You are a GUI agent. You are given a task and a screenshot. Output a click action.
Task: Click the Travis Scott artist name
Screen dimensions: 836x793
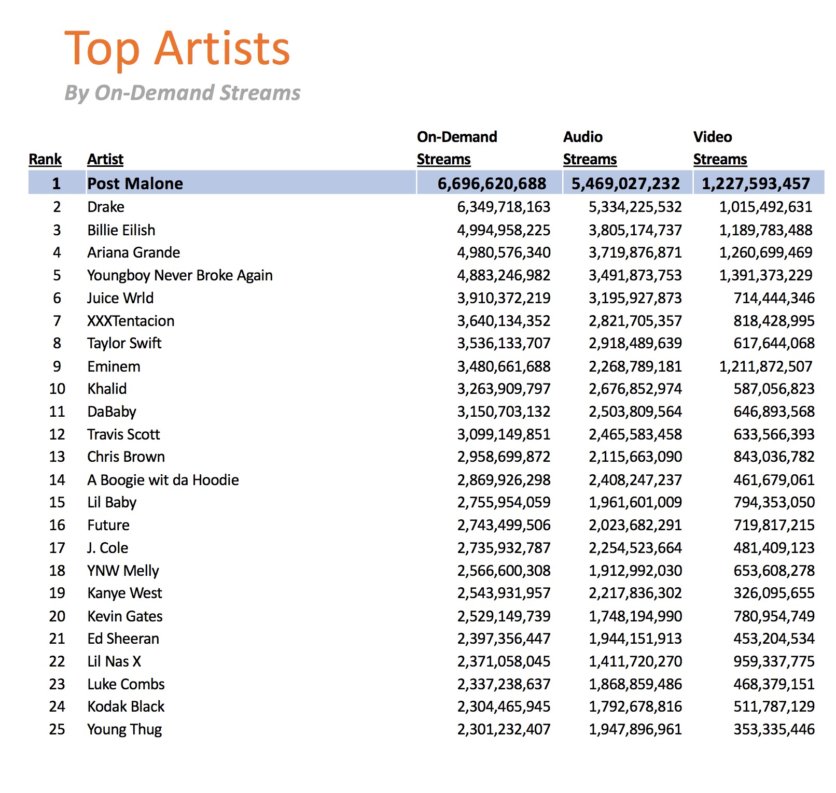pos(123,434)
